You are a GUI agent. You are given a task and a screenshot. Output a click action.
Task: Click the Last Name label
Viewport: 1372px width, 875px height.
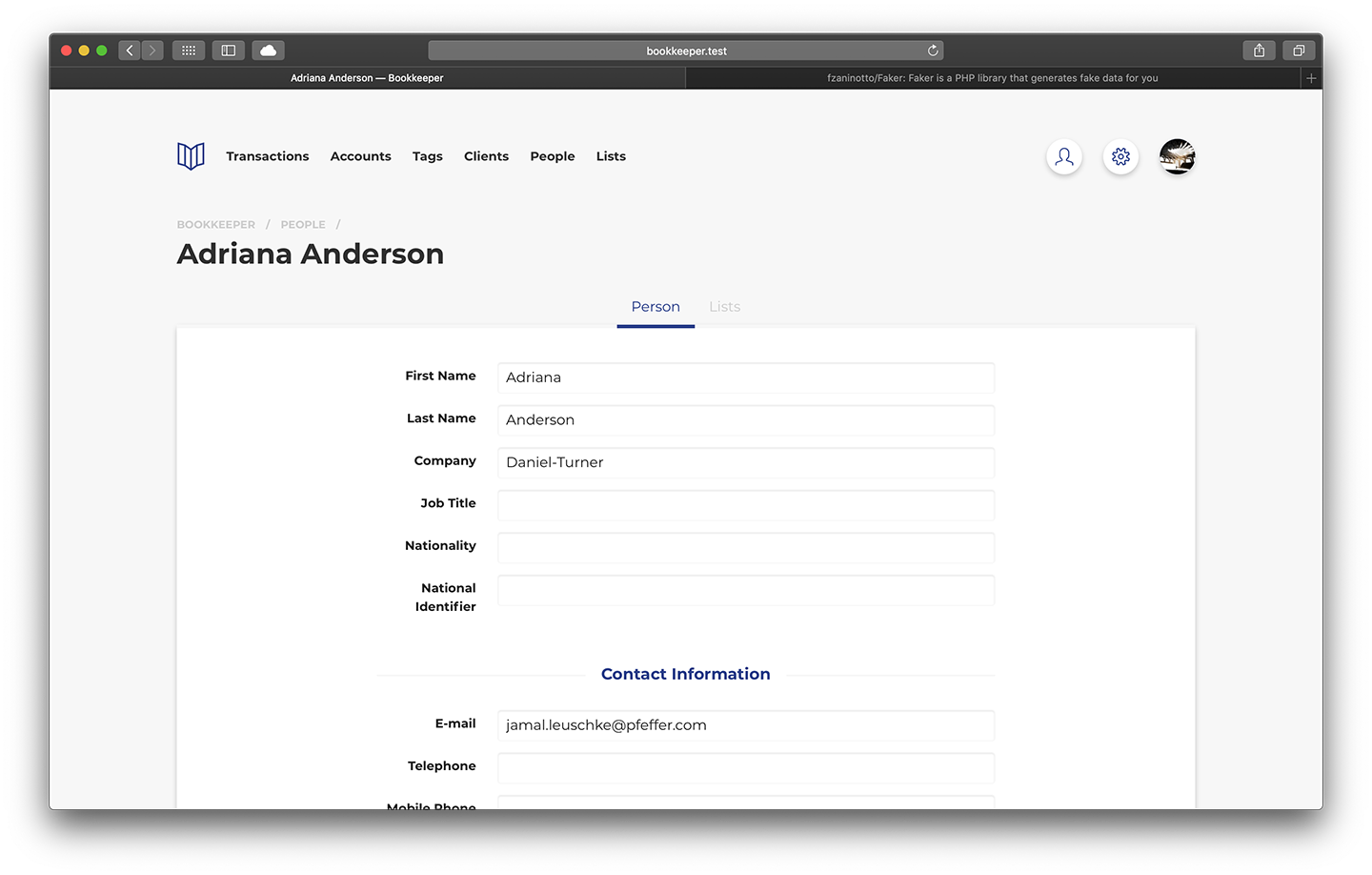pos(441,418)
